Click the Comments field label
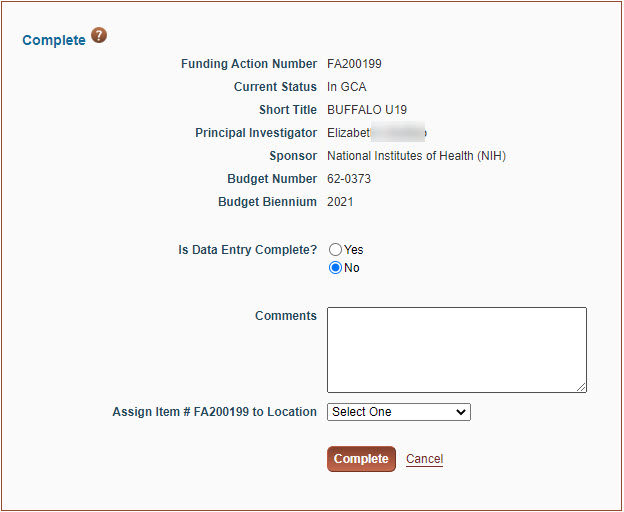 click(x=286, y=316)
